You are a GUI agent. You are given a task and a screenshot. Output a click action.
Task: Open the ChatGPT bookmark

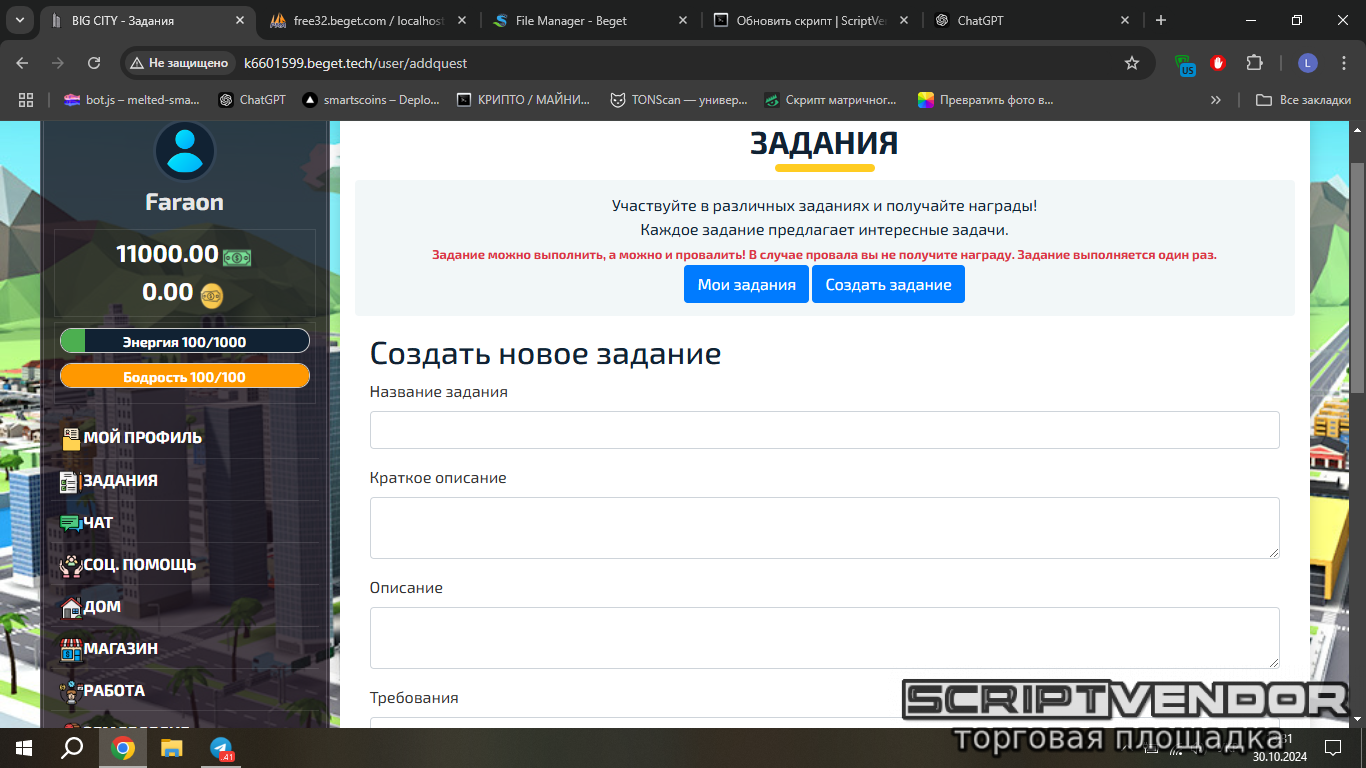[252, 100]
